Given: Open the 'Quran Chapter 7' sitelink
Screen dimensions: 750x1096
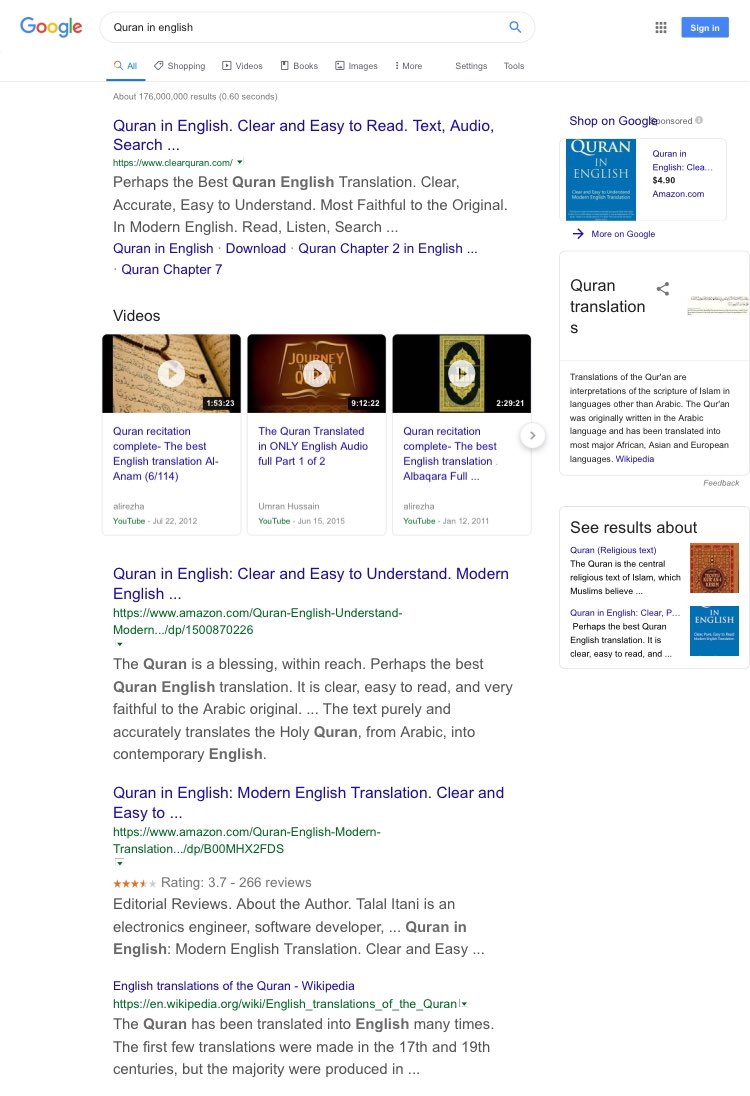Looking at the screenshot, I should pos(172,269).
